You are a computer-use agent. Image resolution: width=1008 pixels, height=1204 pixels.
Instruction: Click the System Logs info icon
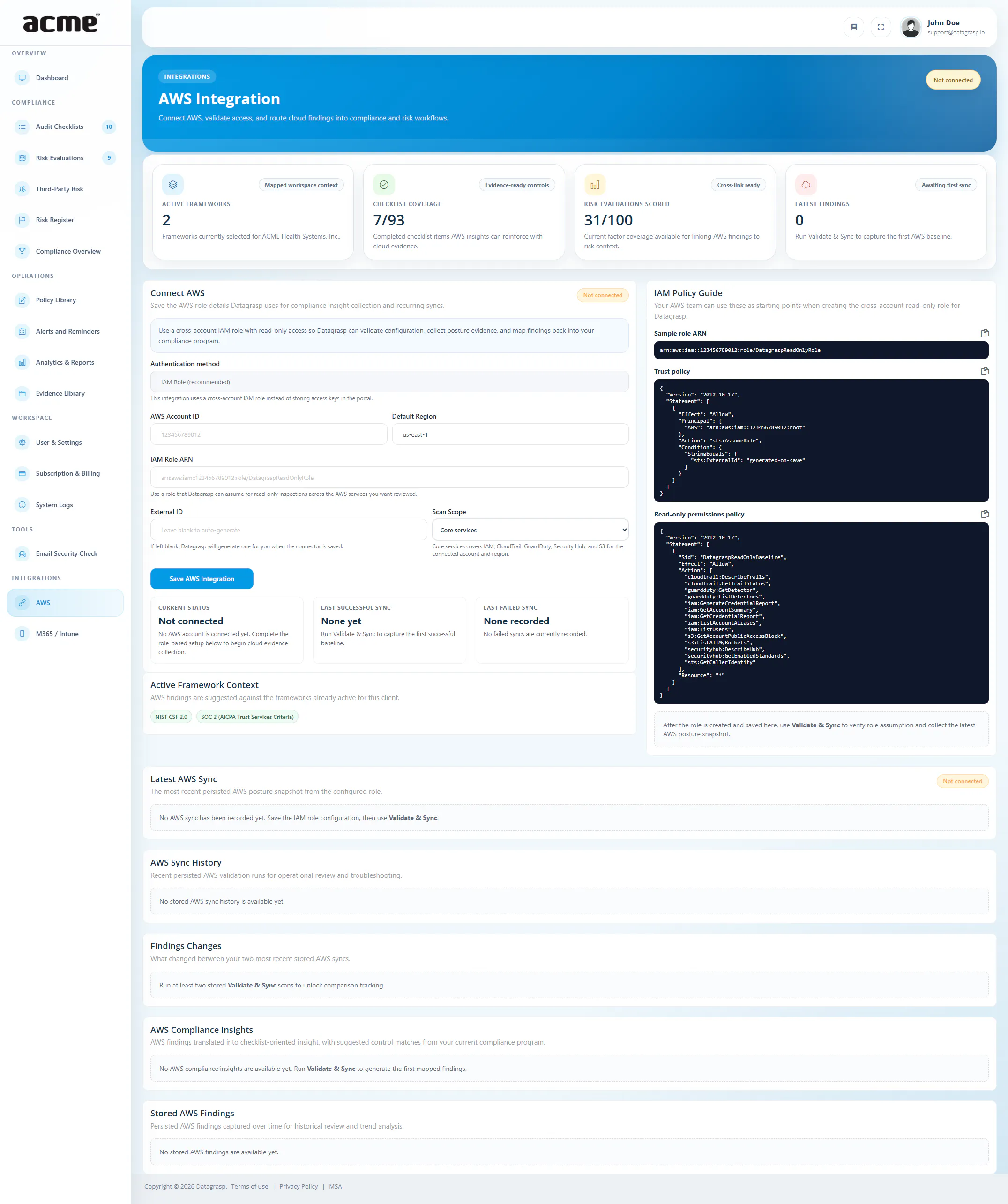22,505
